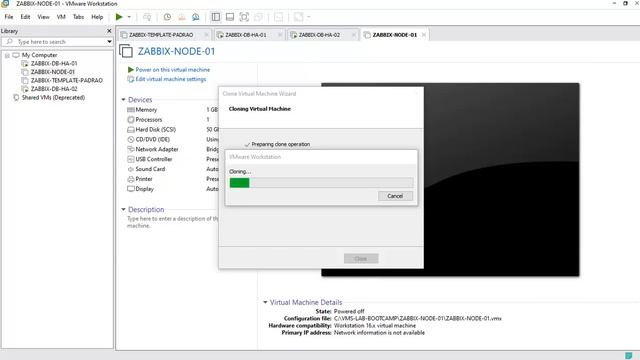This screenshot has height=360, width=640.
Task: Click the Take Snapshot clock icon
Action: [x=167, y=17]
